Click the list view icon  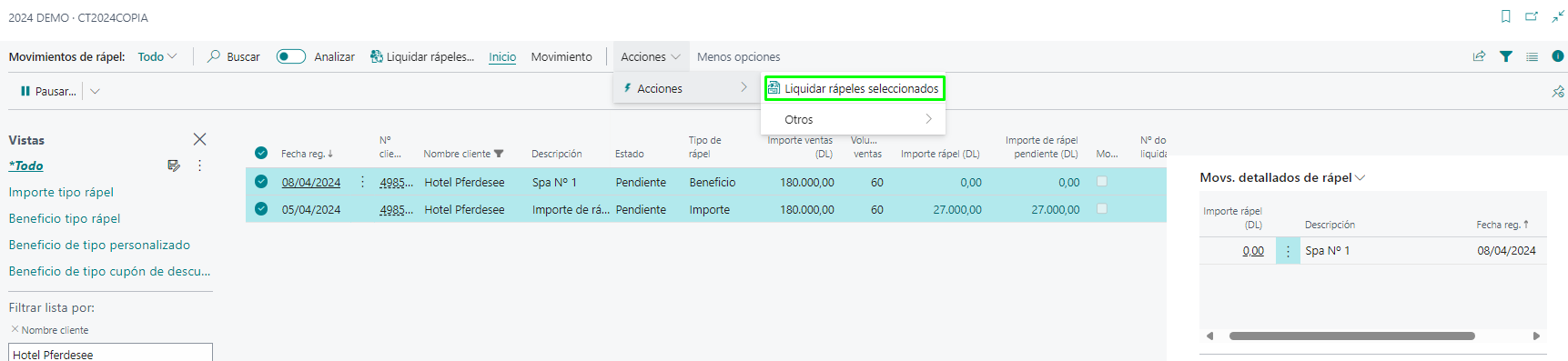coord(1532,56)
